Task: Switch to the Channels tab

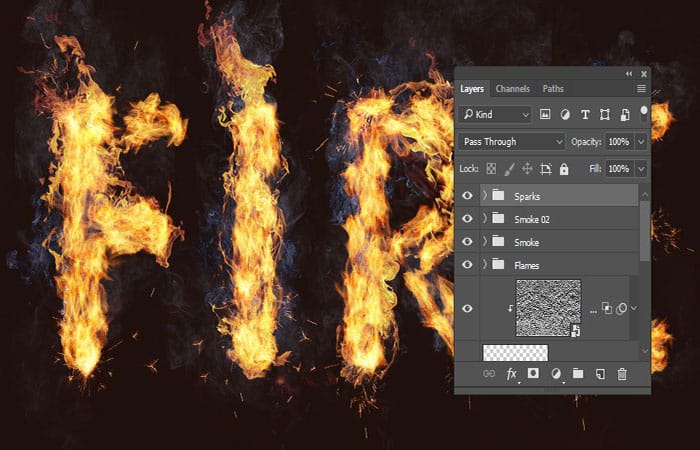Action: (x=512, y=89)
